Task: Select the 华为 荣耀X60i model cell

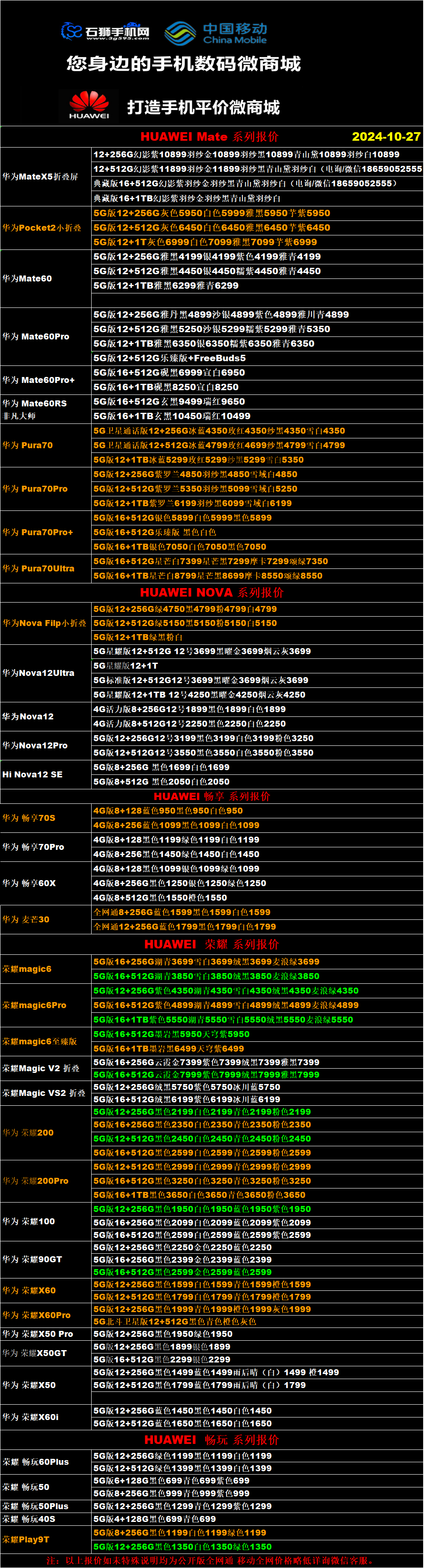Action: pos(46,1417)
